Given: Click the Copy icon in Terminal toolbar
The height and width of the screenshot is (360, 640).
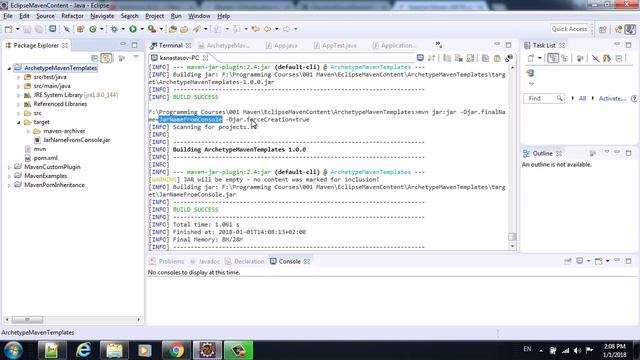Looking at the screenshot, I should pyautogui.click(x=485, y=58).
